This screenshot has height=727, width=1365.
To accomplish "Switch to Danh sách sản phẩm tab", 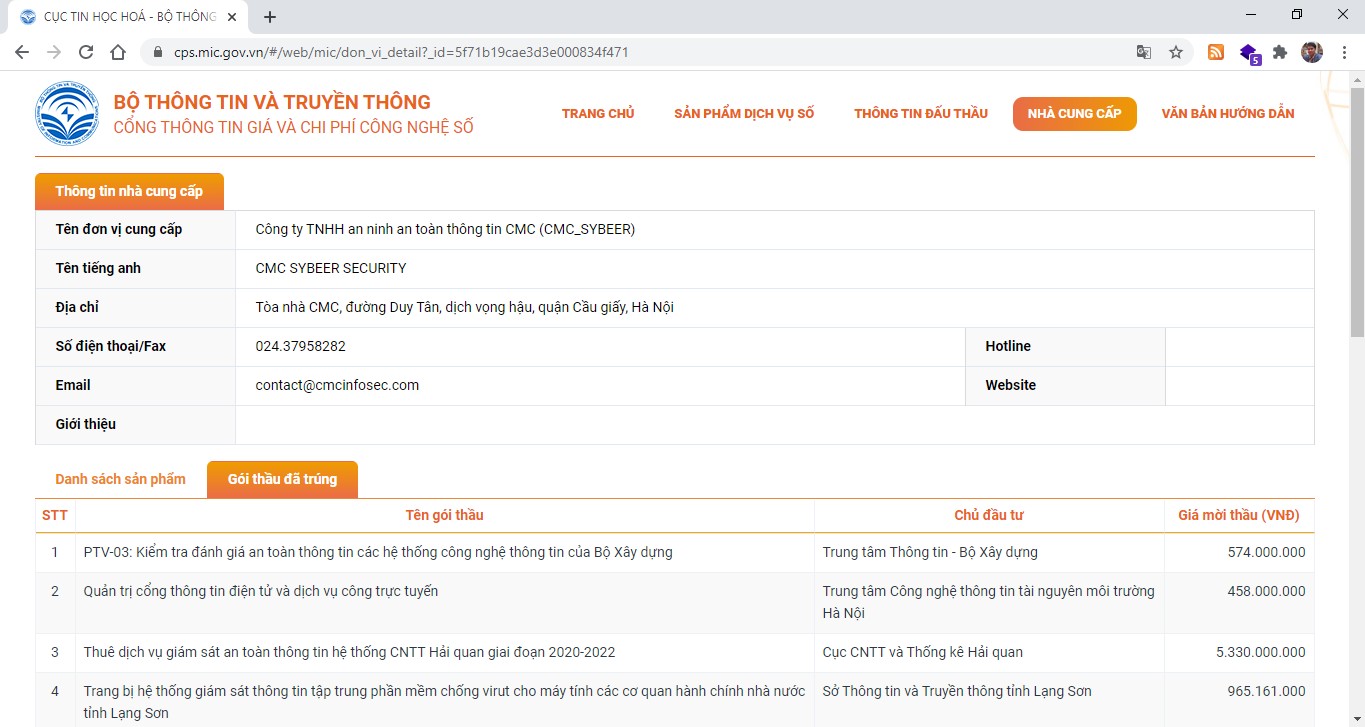I will click(120, 479).
